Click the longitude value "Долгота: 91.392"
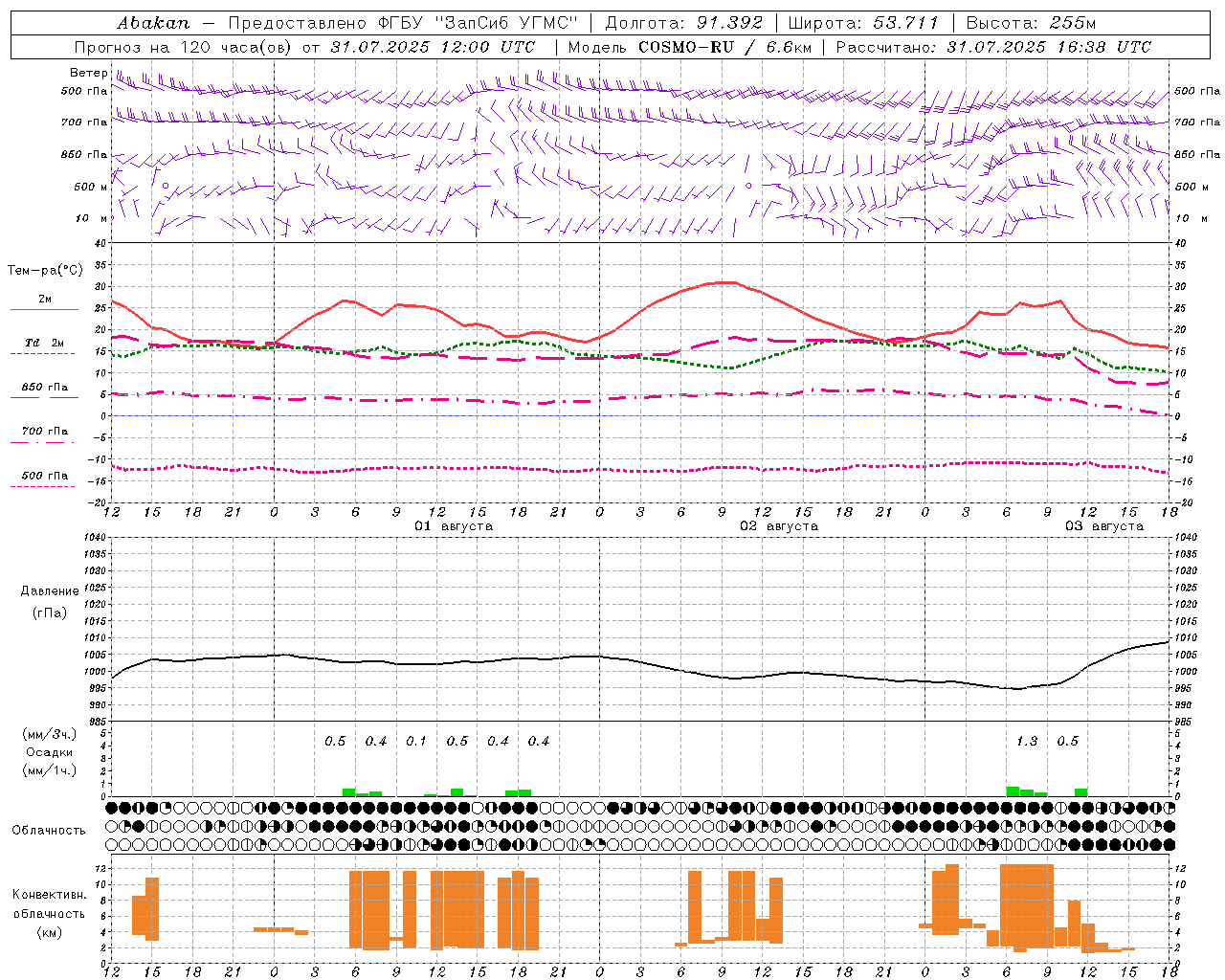The width and height of the screenshot is (1225, 980). [x=684, y=22]
